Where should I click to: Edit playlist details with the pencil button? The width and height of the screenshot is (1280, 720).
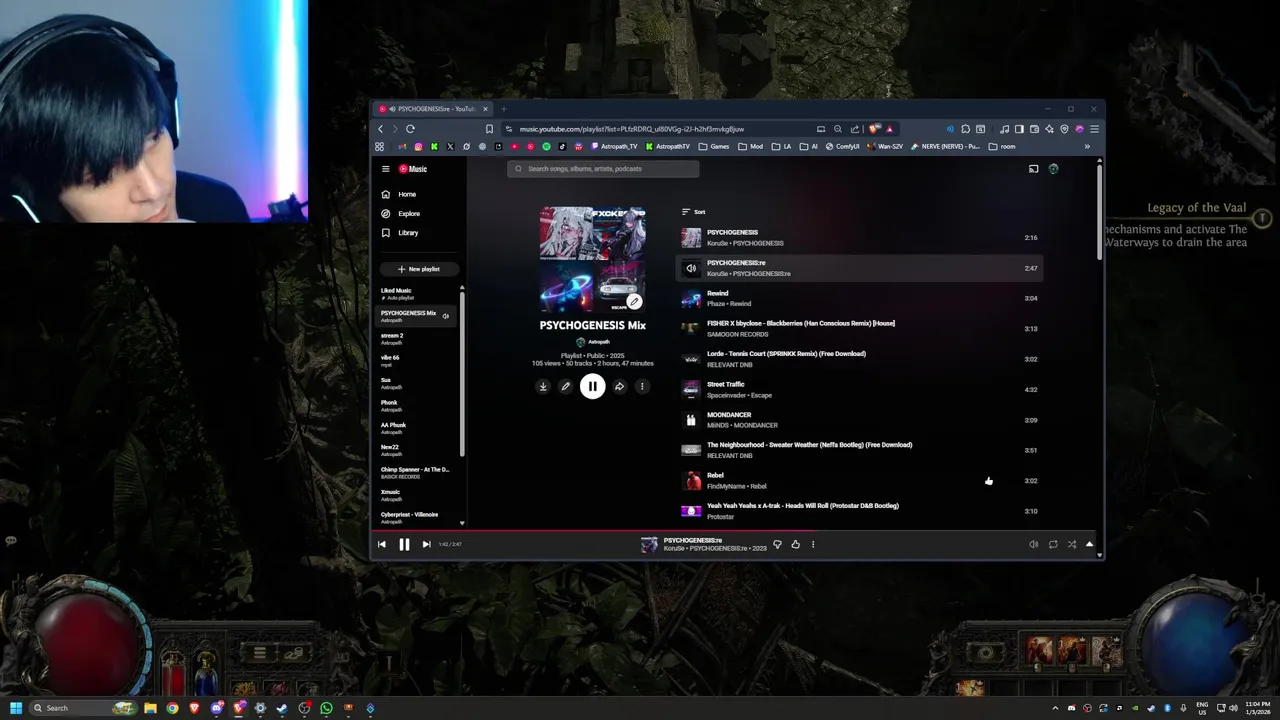click(565, 387)
